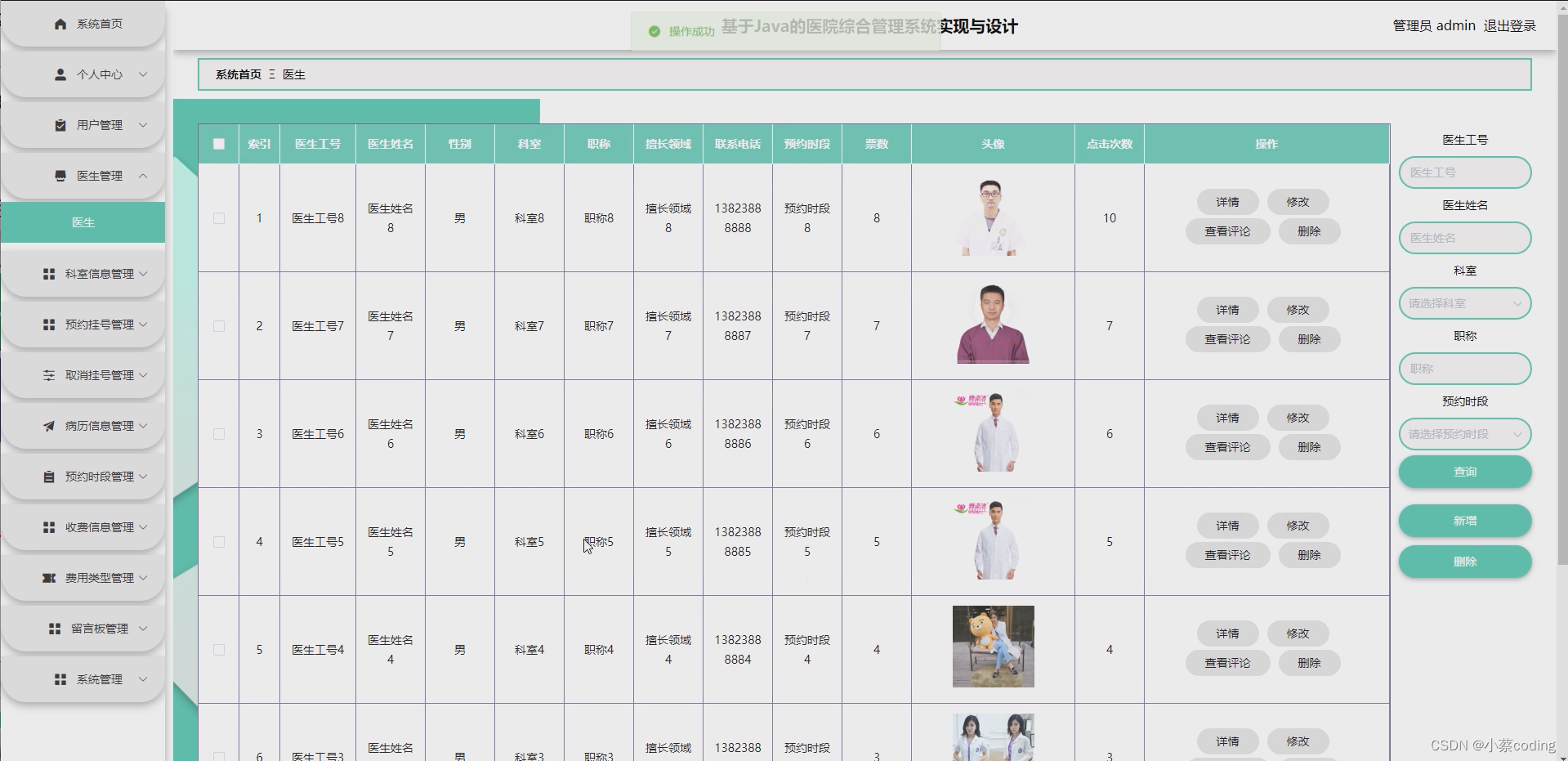1568x761 pixels.
Task: Open the 取消挂号管理 menu
Action: (83, 375)
